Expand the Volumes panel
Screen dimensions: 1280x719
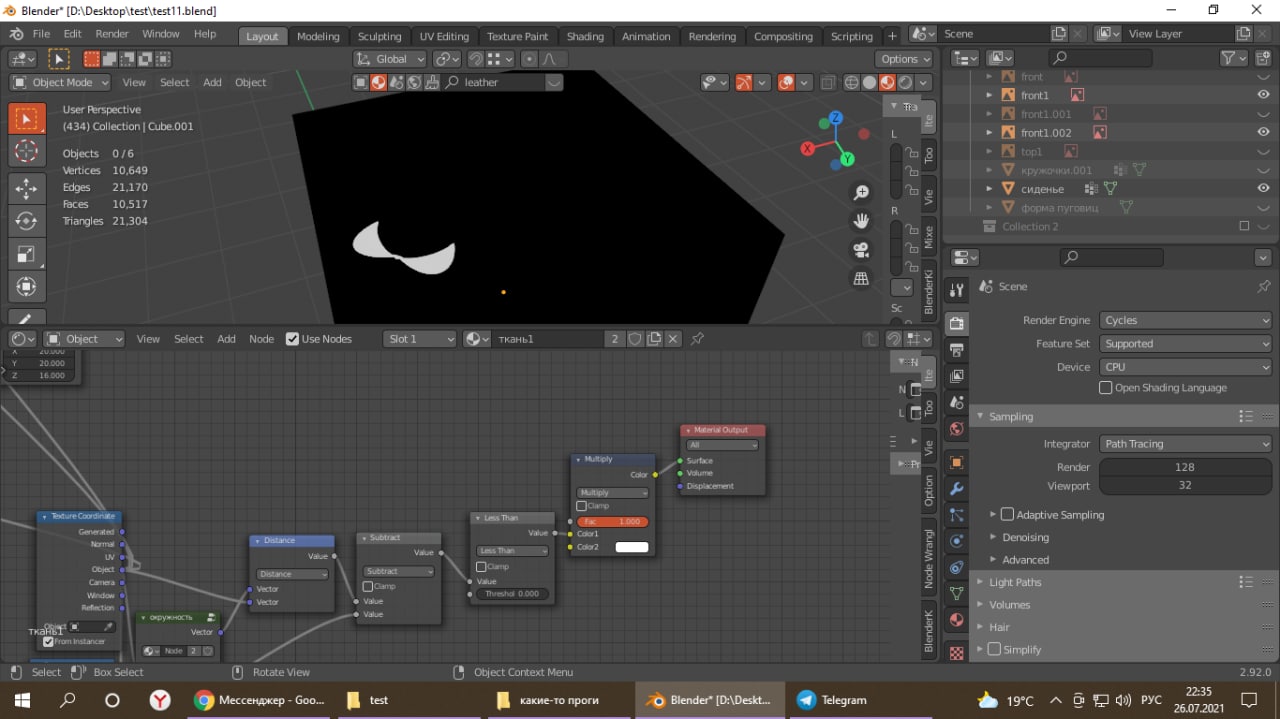click(x=1010, y=605)
